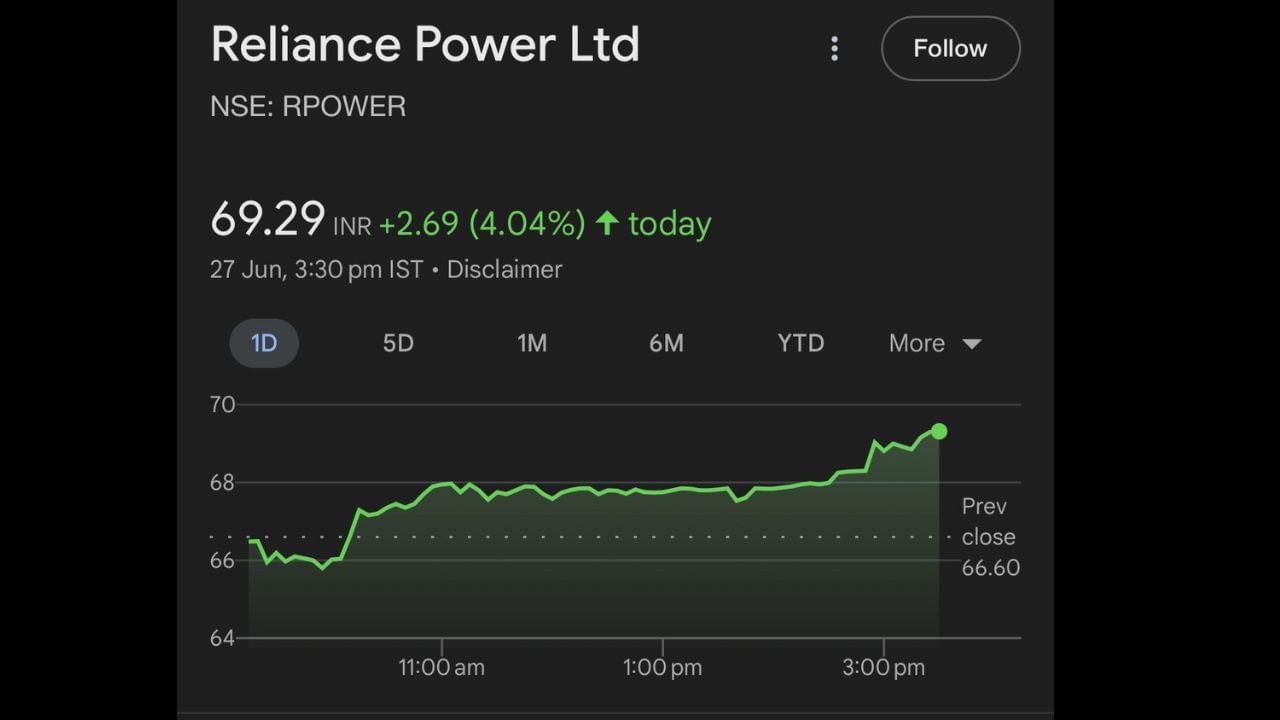Image resolution: width=1280 pixels, height=720 pixels.
Task: Open the Disclaimer link
Action: 504,269
